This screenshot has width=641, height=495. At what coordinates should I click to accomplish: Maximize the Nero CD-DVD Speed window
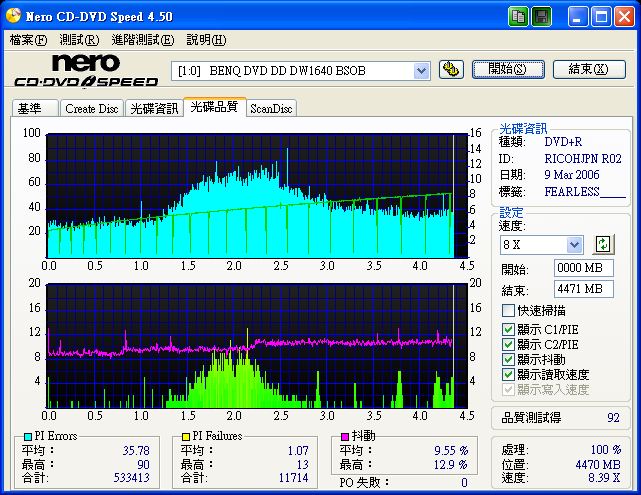click(x=601, y=17)
